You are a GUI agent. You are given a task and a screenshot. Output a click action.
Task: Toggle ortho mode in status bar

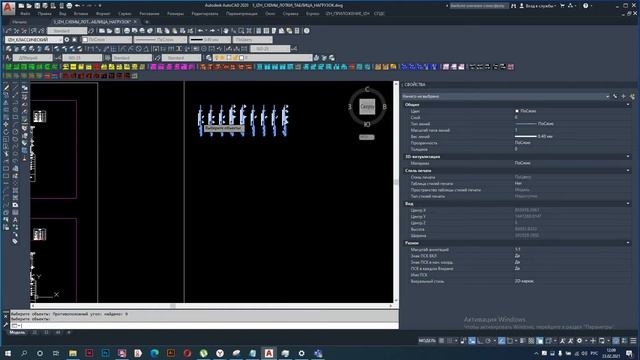pyautogui.click(x=480, y=340)
